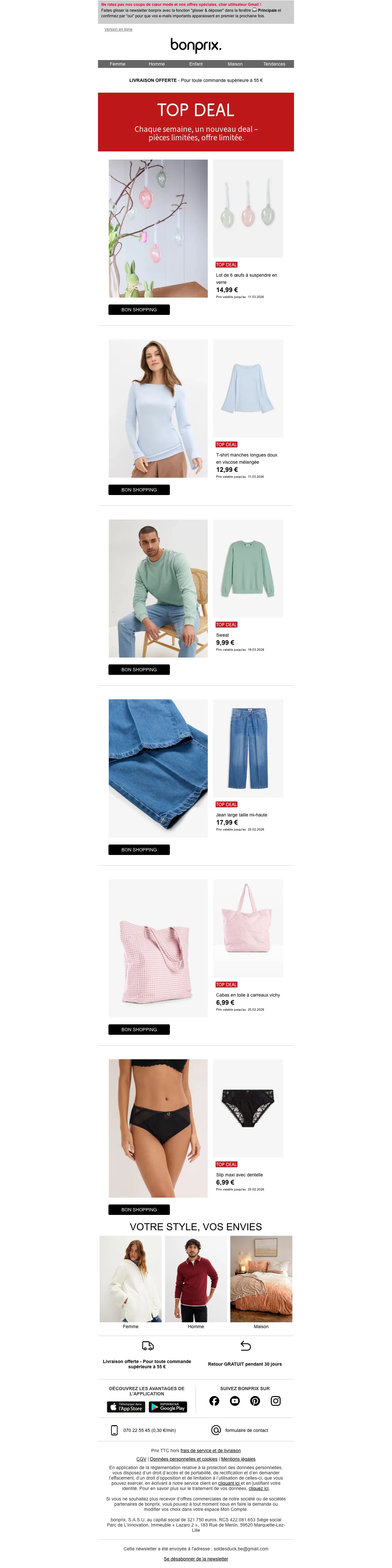Click the red TOP DEAL banner
Screen dimensions: 392x1568
point(196,122)
